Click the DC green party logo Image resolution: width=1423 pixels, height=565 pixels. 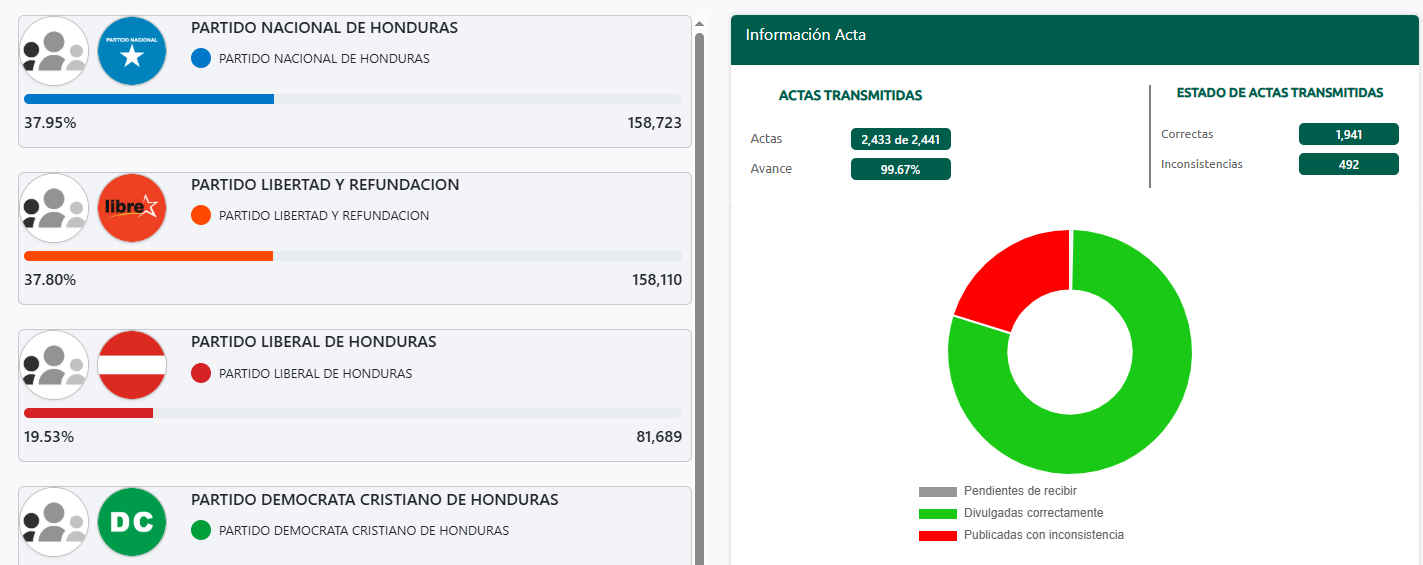132,522
